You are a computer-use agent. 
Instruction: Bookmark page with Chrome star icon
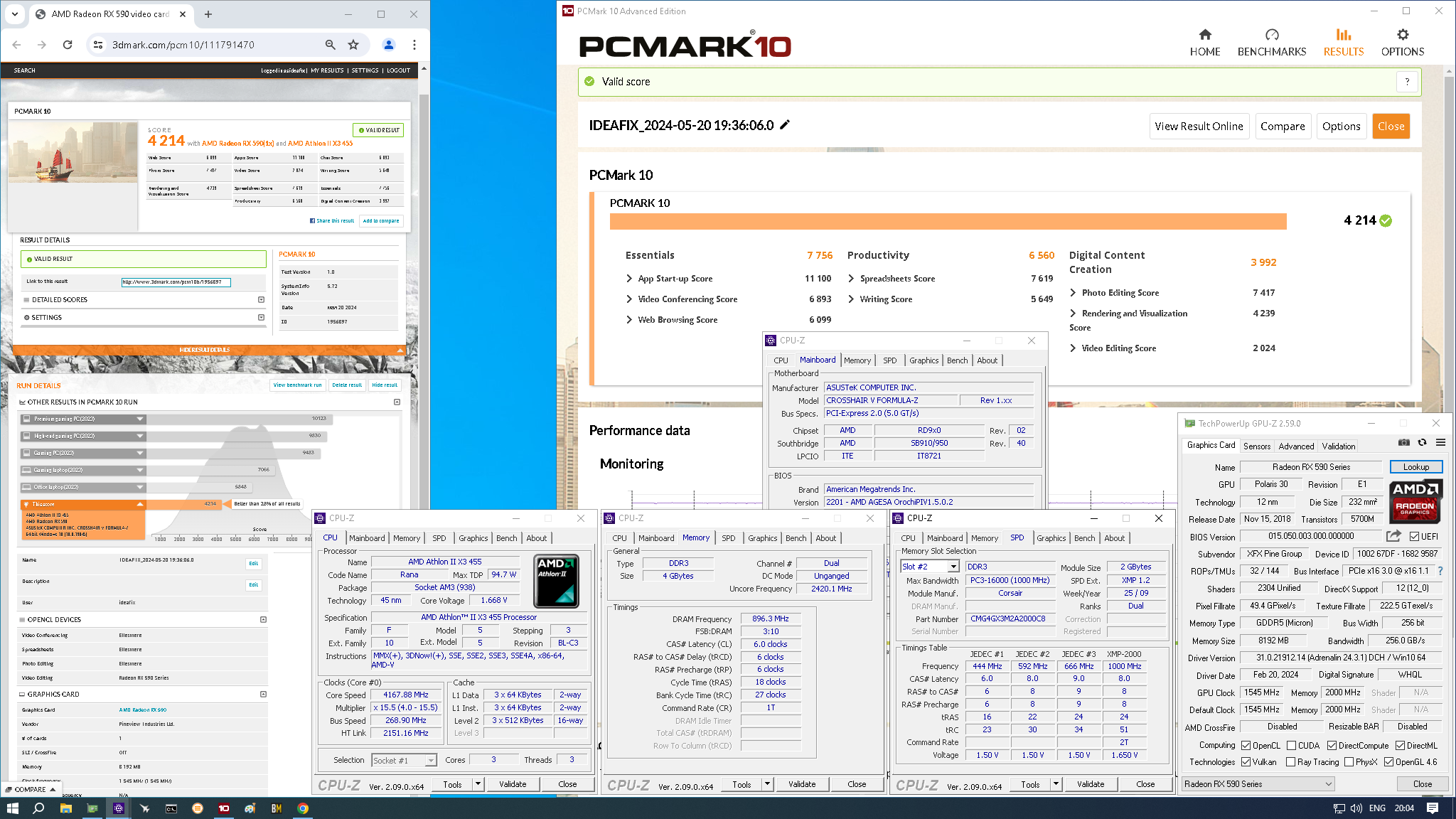[x=353, y=44]
